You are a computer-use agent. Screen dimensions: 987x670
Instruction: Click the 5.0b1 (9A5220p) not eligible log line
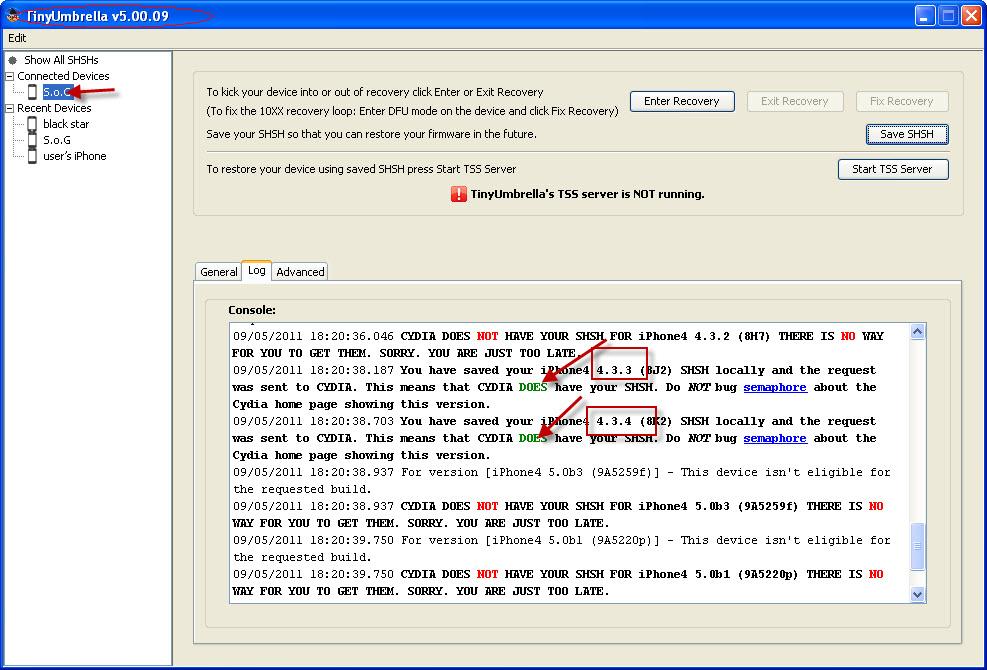[561, 548]
